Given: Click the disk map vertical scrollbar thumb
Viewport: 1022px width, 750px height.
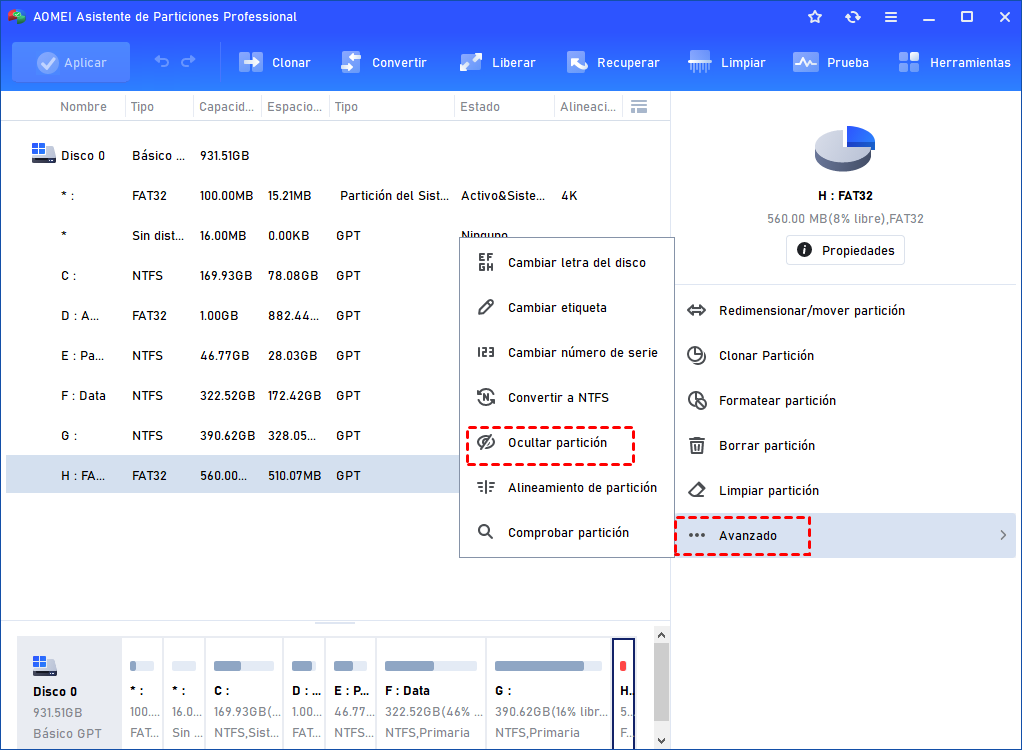Looking at the screenshot, I should click(x=662, y=682).
